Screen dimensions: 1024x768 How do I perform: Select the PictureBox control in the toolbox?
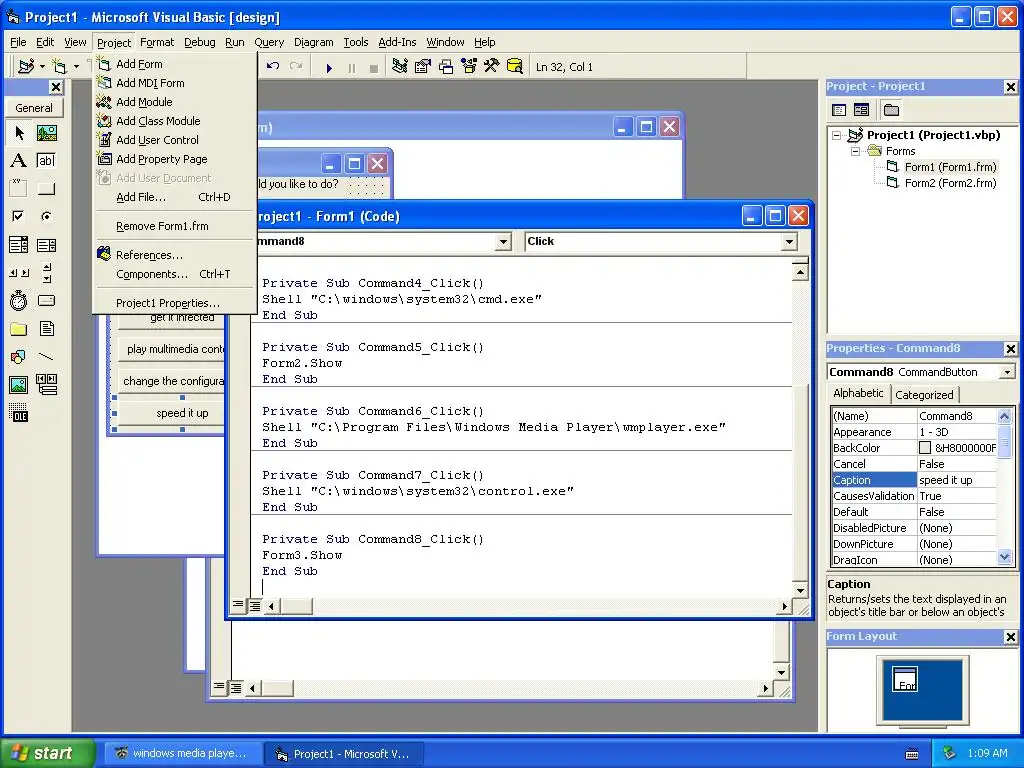(x=46, y=133)
